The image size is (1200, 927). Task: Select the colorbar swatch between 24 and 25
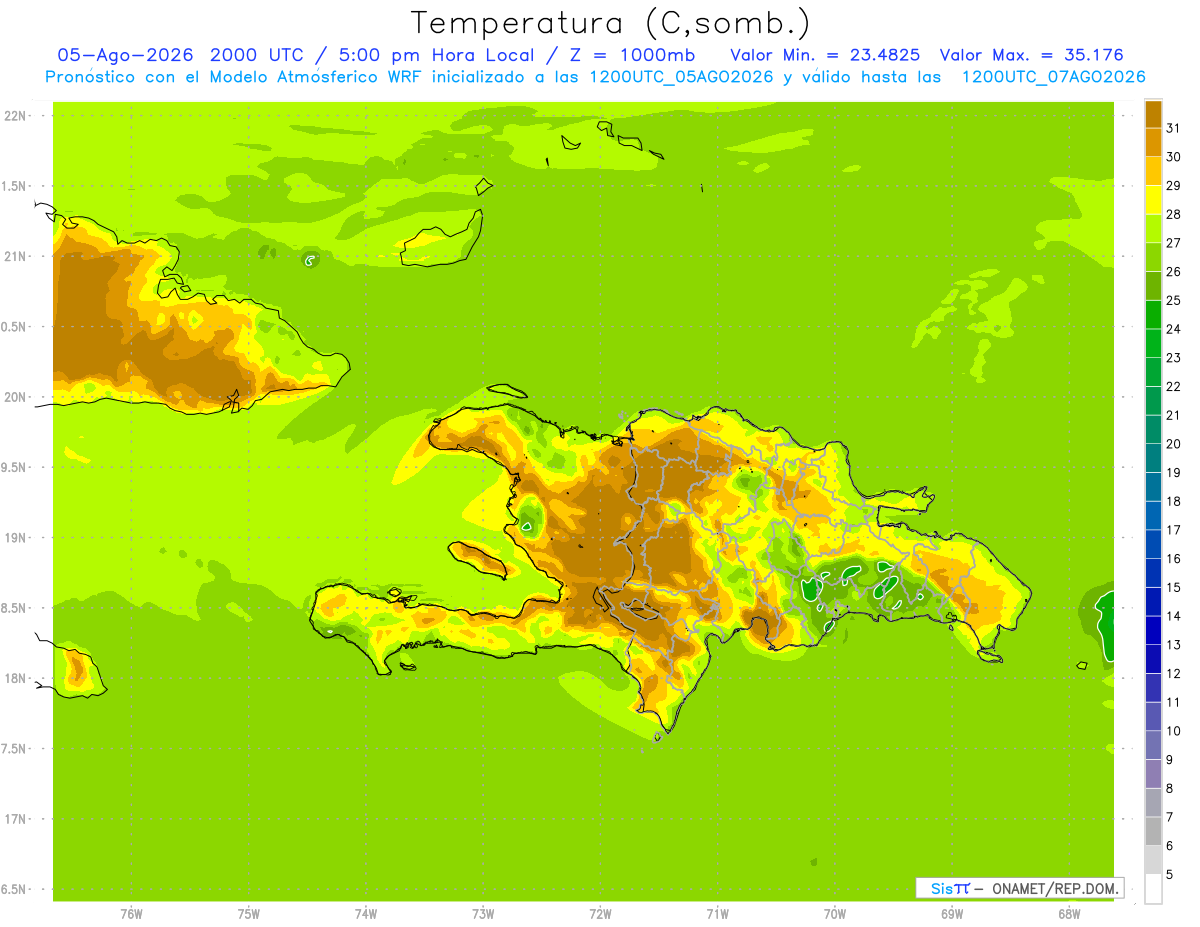click(1154, 315)
